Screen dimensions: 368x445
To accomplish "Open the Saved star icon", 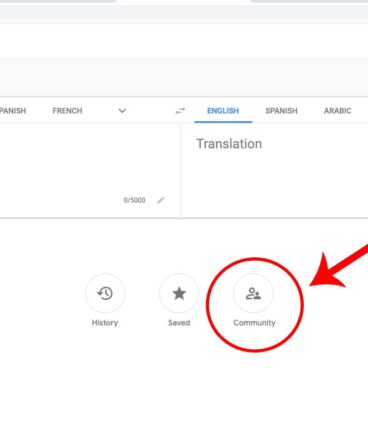I will [179, 293].
